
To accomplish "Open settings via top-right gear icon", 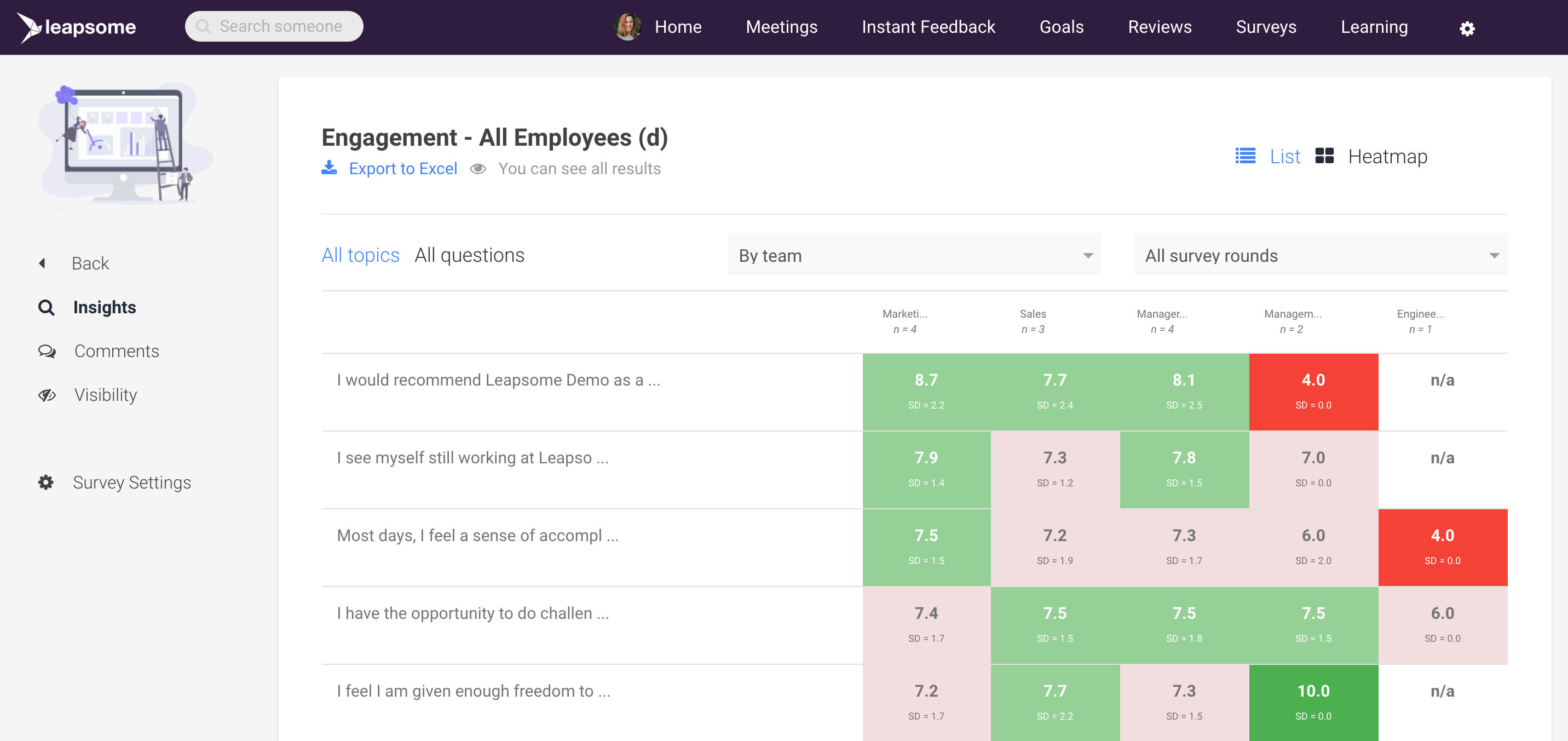I will 1467,28.
